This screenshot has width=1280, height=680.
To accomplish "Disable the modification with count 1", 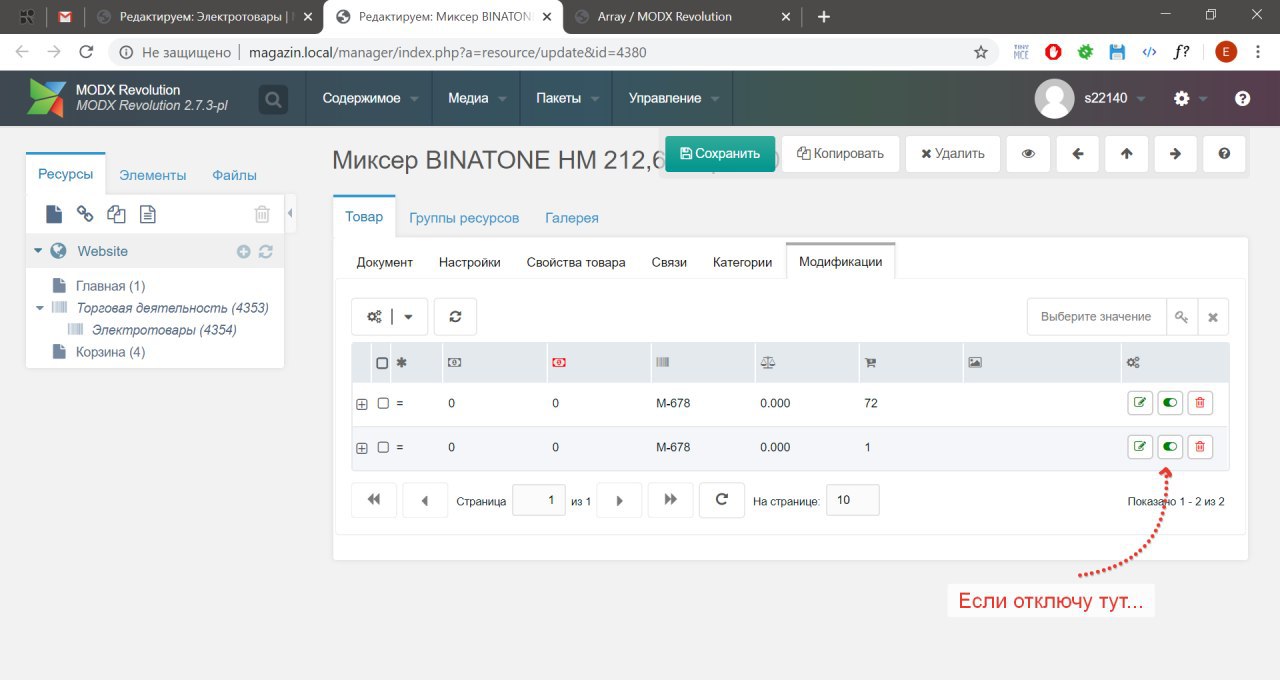I will (x=1170, y=447).
